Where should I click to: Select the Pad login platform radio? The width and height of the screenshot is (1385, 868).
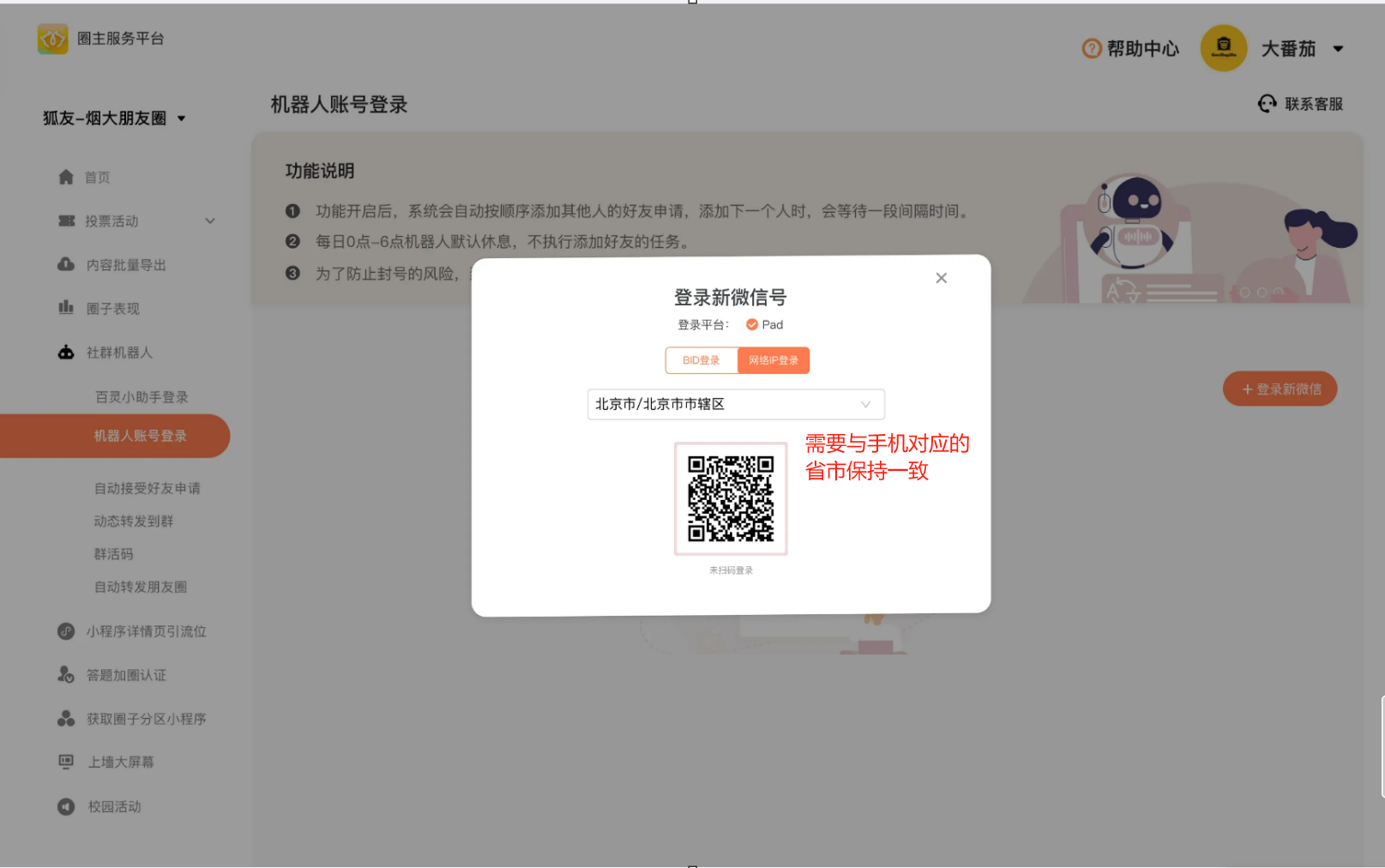click(752, 324)
